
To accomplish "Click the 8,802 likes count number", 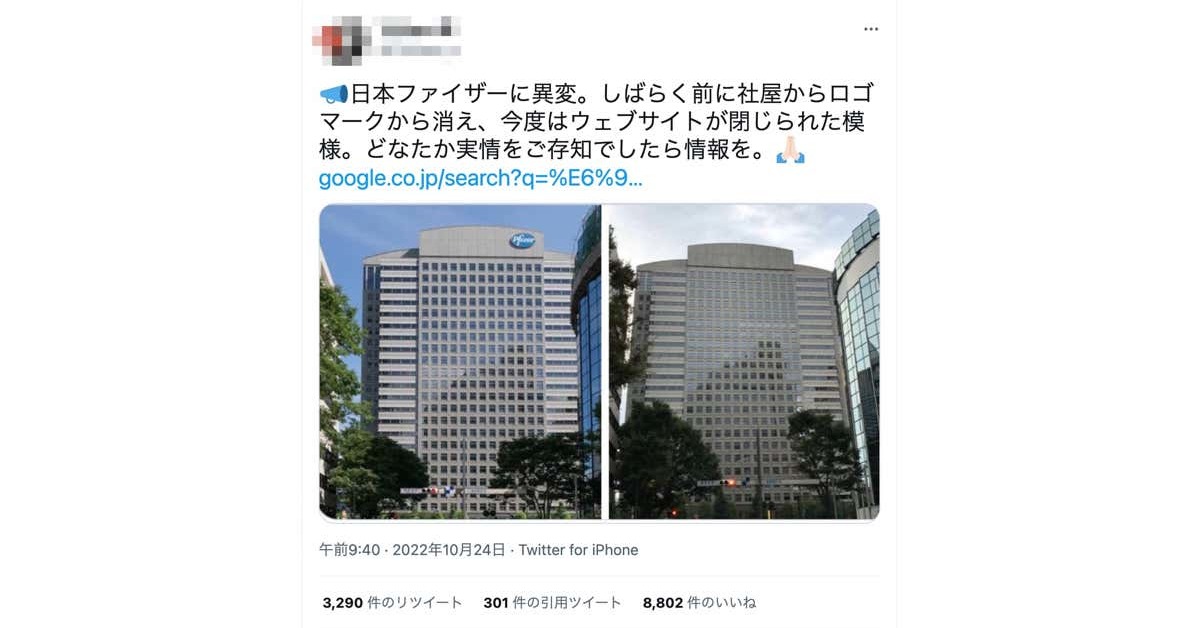I will click(x=663, y=603).
